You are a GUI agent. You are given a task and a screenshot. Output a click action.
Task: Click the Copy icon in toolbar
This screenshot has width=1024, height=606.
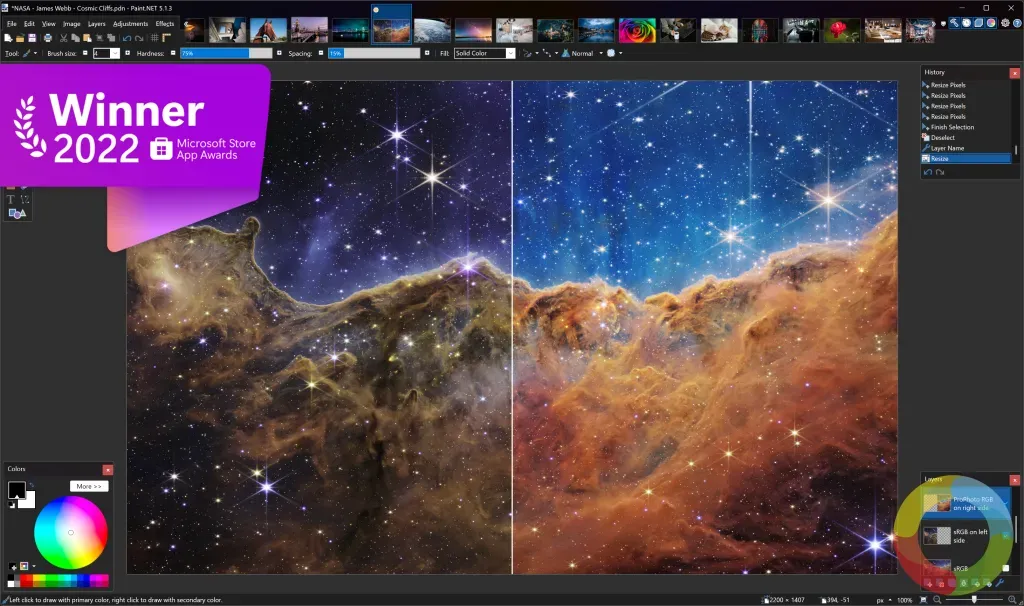[75, 38]
